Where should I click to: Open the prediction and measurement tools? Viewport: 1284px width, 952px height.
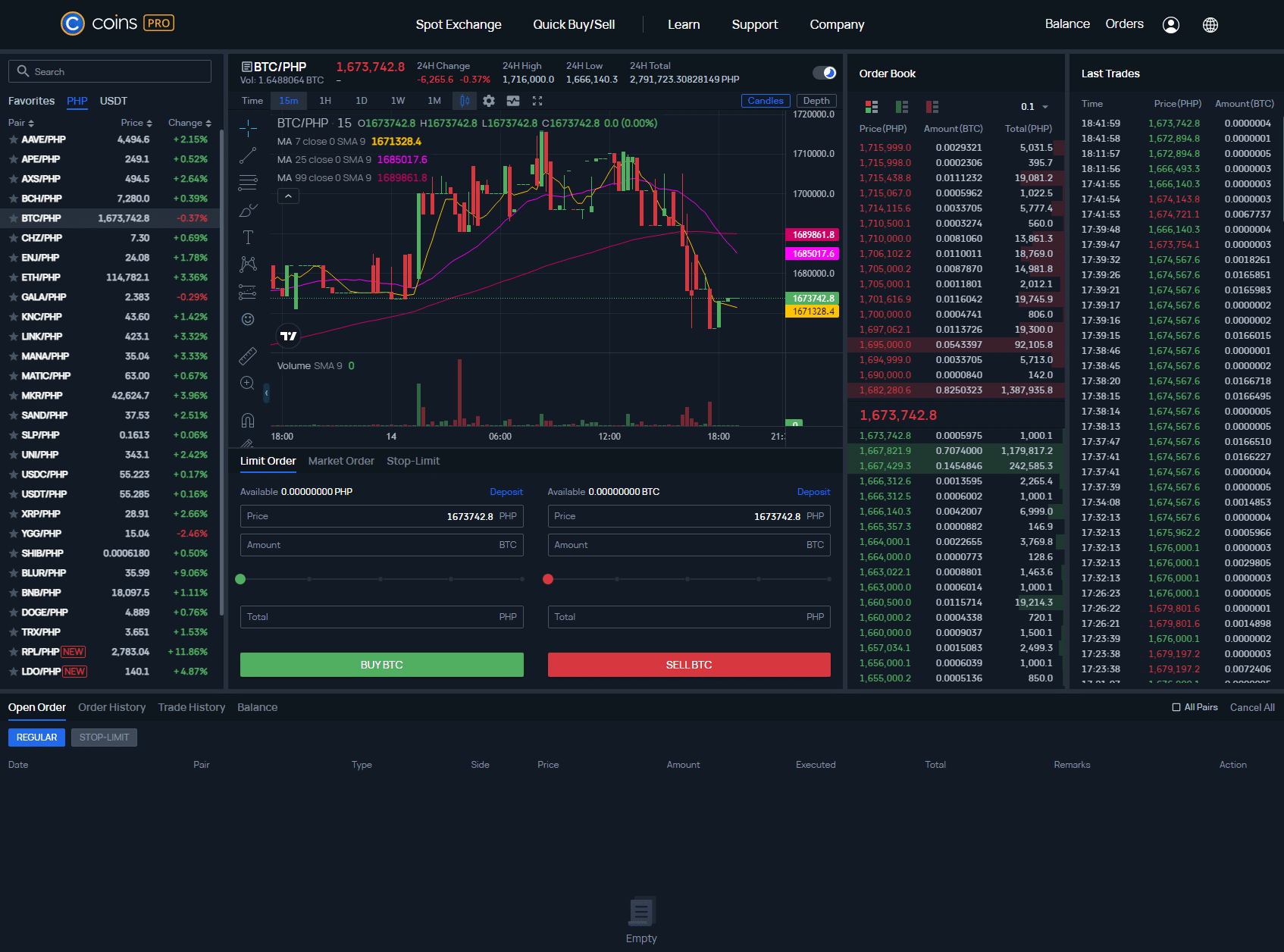pos(248,292)
